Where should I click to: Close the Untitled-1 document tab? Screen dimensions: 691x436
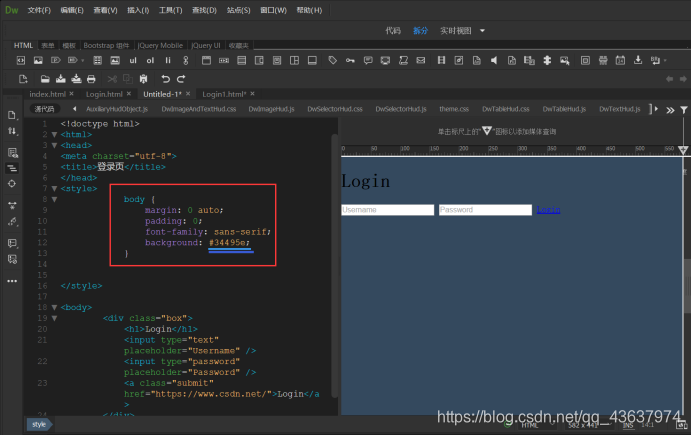click(188, 94)
